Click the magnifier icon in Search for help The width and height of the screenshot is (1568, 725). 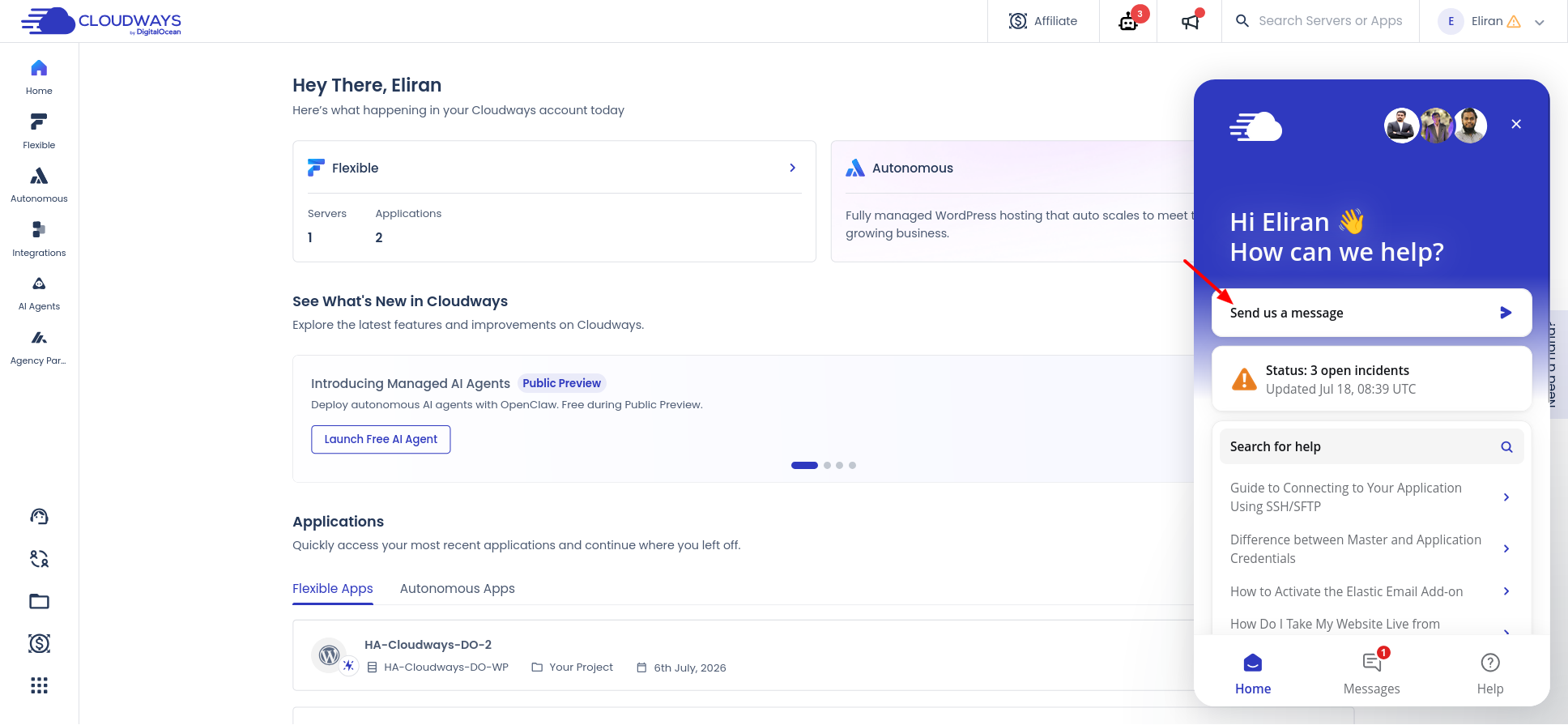point(1506,446)
